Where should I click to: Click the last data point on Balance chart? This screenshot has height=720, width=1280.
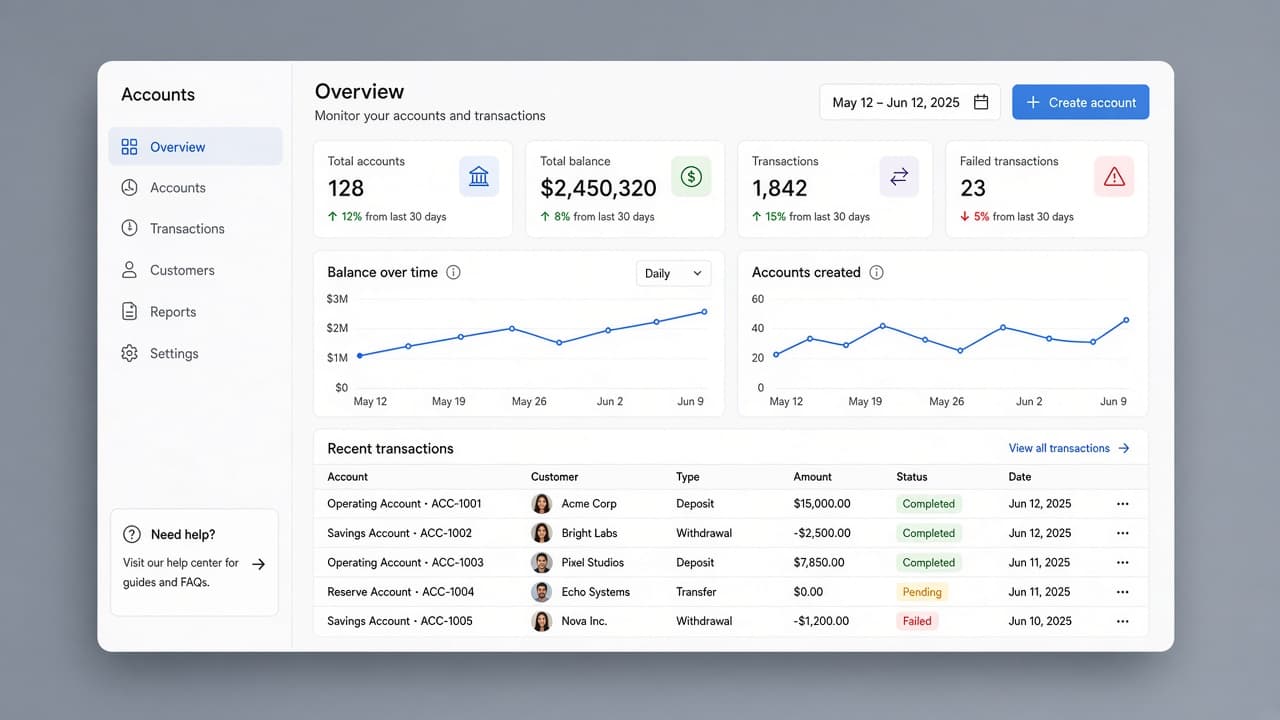coord(704,312)
